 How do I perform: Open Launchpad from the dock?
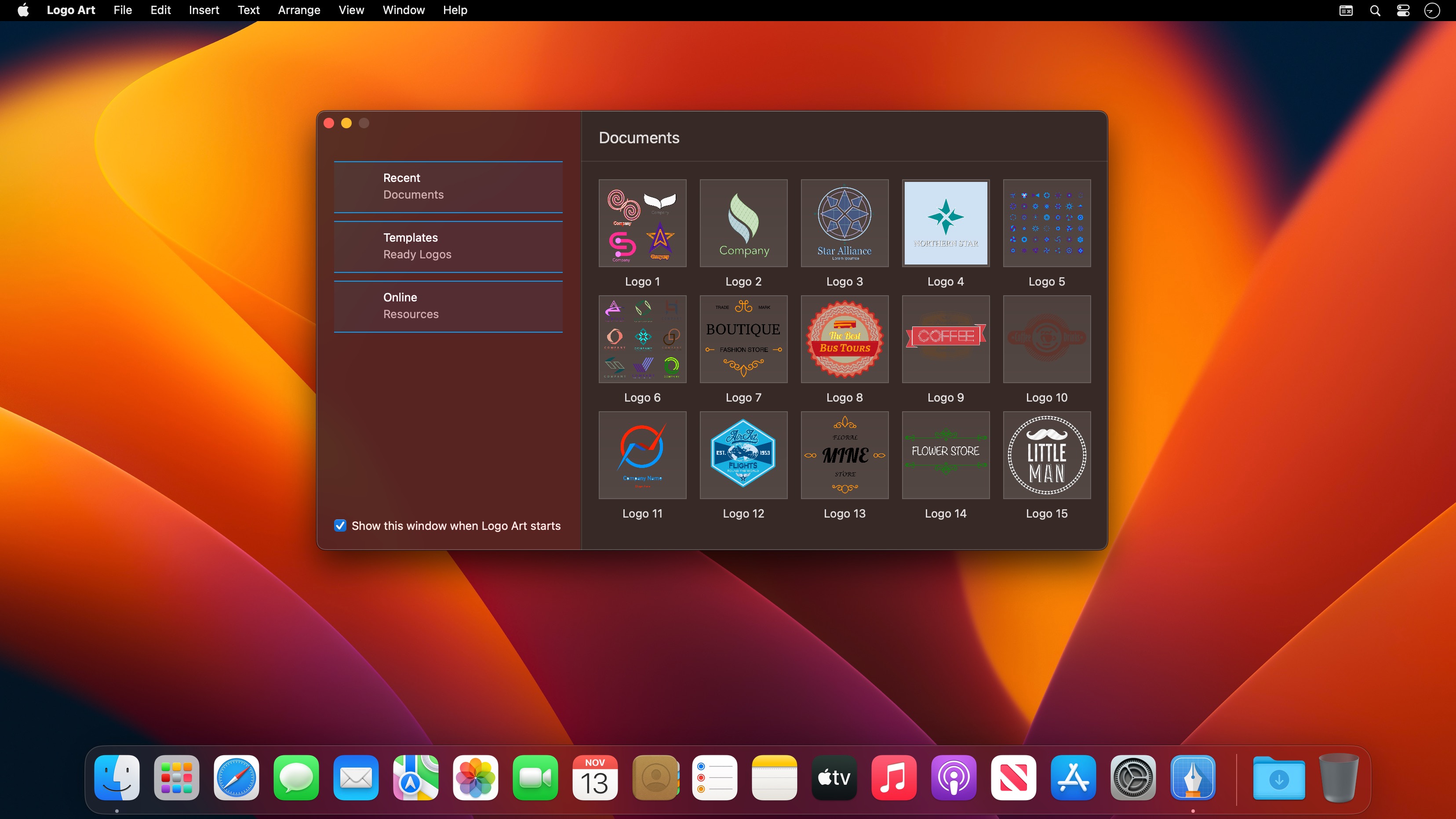(x=176, y=778)
